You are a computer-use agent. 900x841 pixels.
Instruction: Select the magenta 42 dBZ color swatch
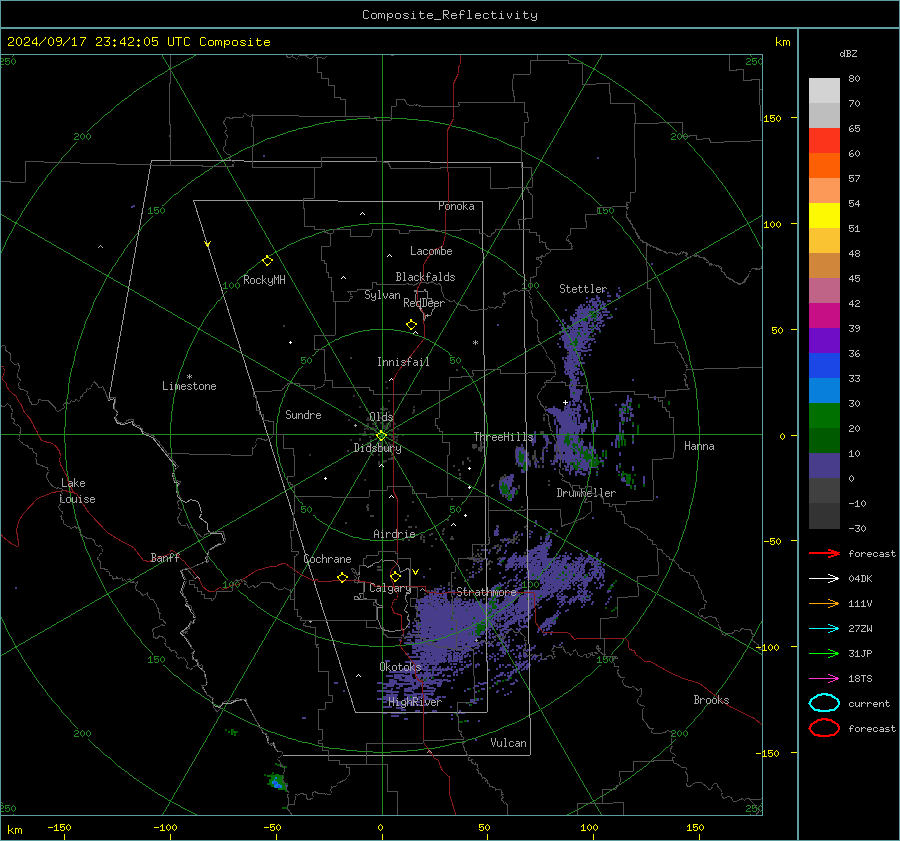pyautogui.click(x=824, y=316)
